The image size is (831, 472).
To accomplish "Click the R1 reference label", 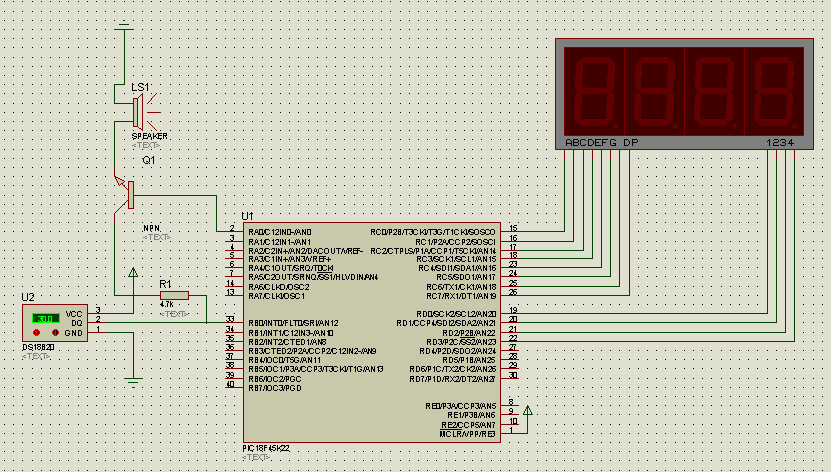I will (165, 284).
